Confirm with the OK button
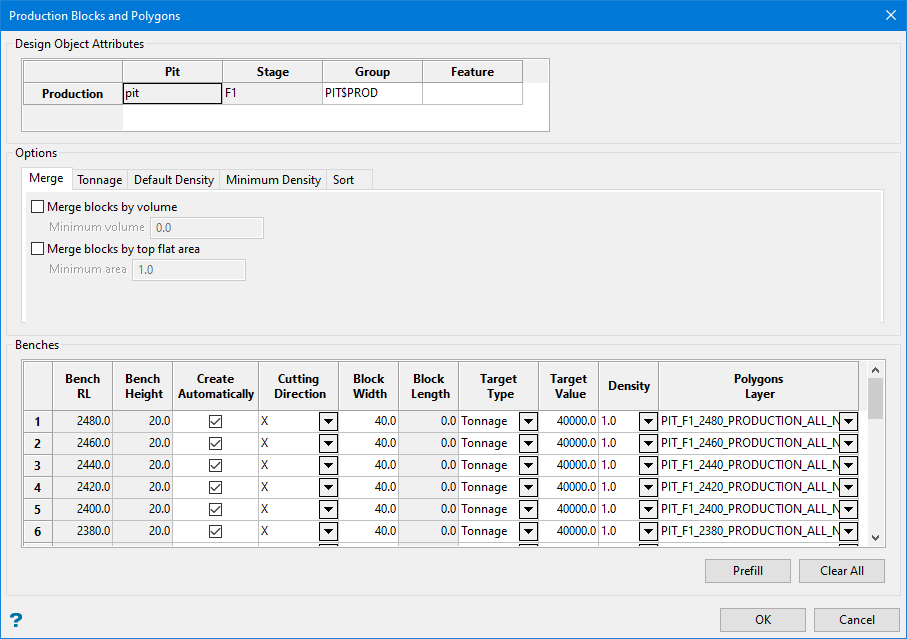The height and width of the screenshot is (639, 907). click(x=763, y=620)
